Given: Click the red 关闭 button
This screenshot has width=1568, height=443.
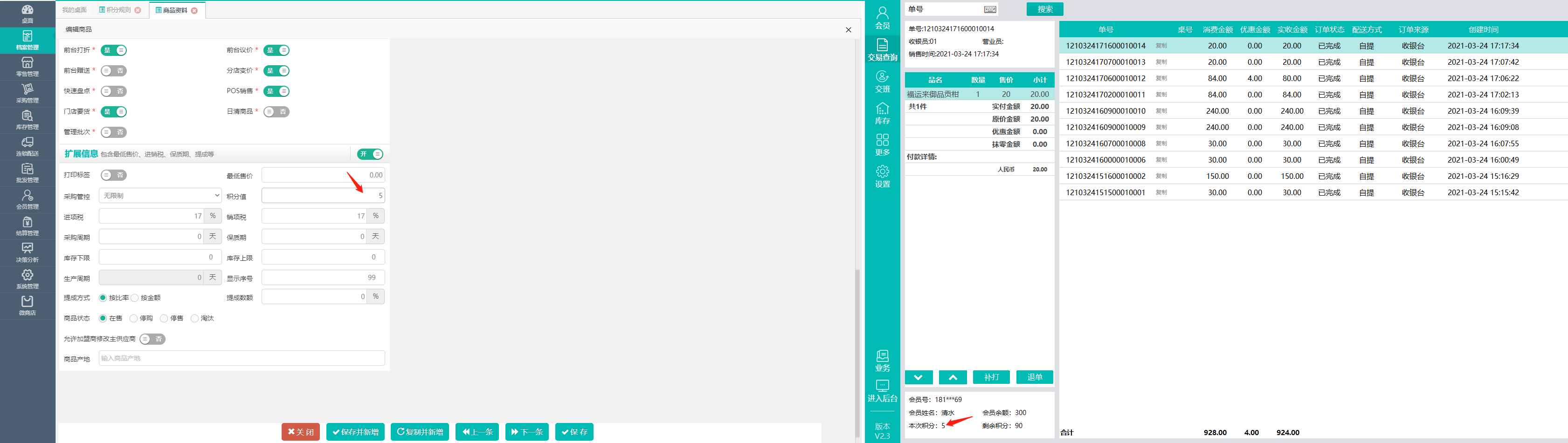Looking at the screenshot, I should (301, 432).
